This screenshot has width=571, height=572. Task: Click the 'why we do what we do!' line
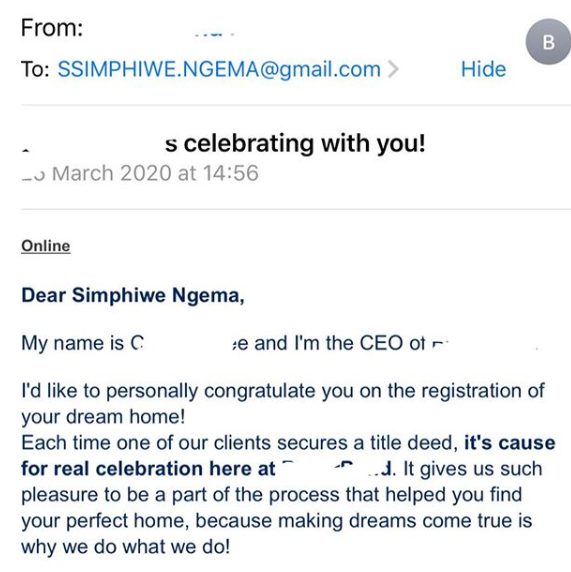point(126,547)
